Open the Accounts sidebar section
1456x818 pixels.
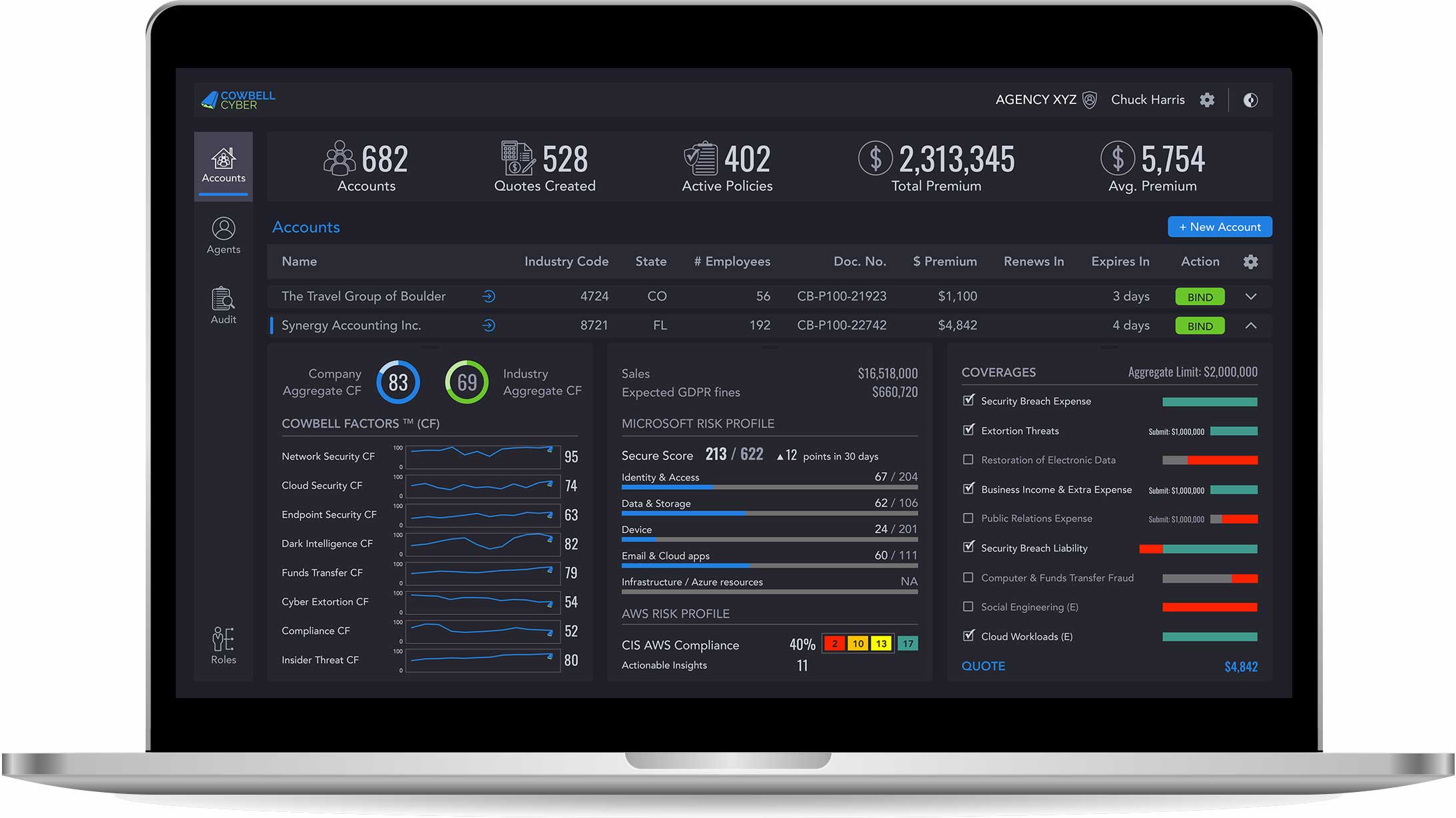(x=224, y=165)
